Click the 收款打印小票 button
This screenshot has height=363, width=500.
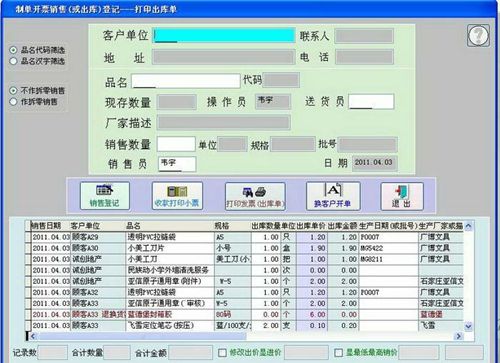pos(177,196)
